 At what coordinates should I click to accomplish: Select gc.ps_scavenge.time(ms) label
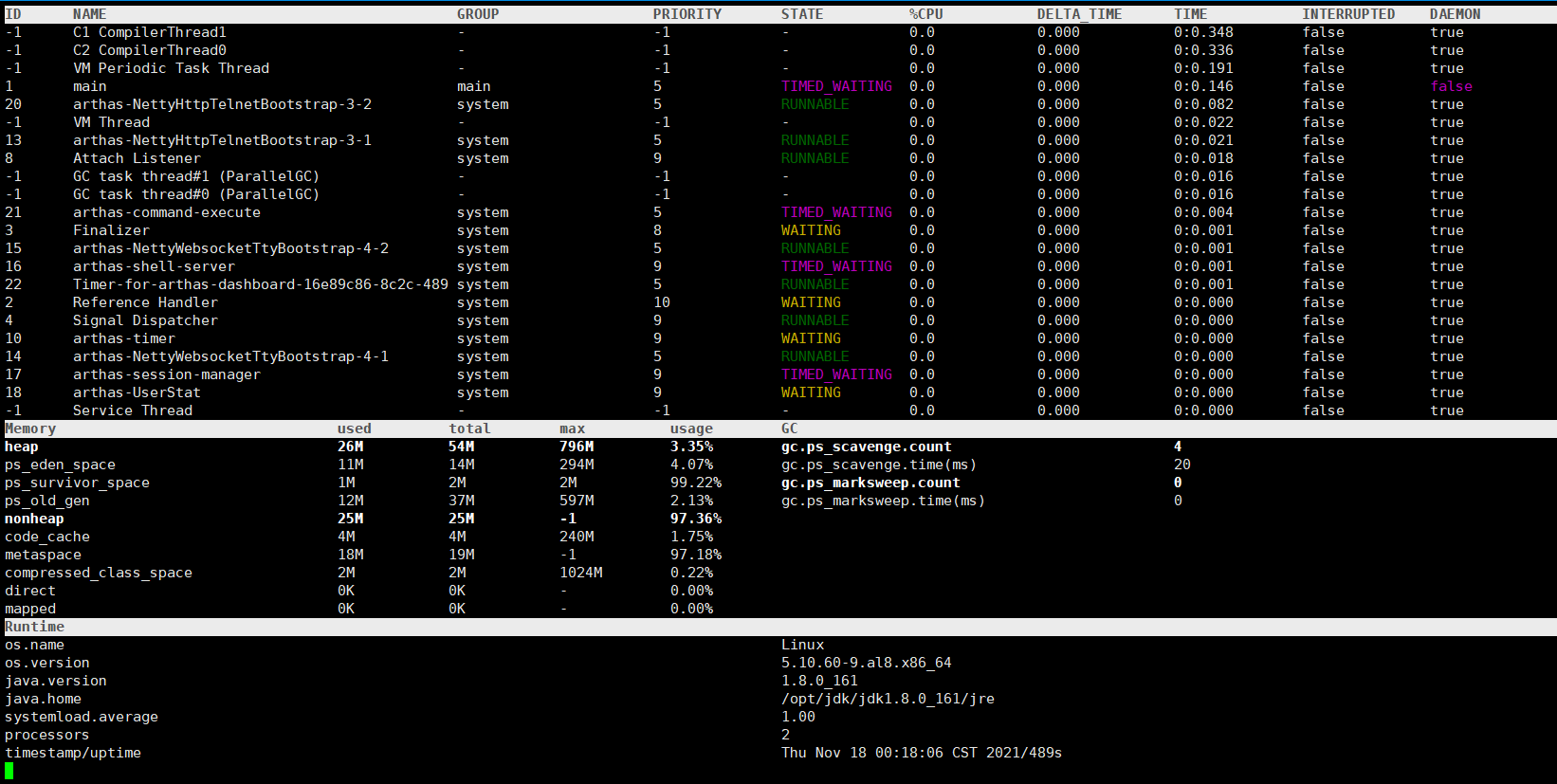pos(879,465)
